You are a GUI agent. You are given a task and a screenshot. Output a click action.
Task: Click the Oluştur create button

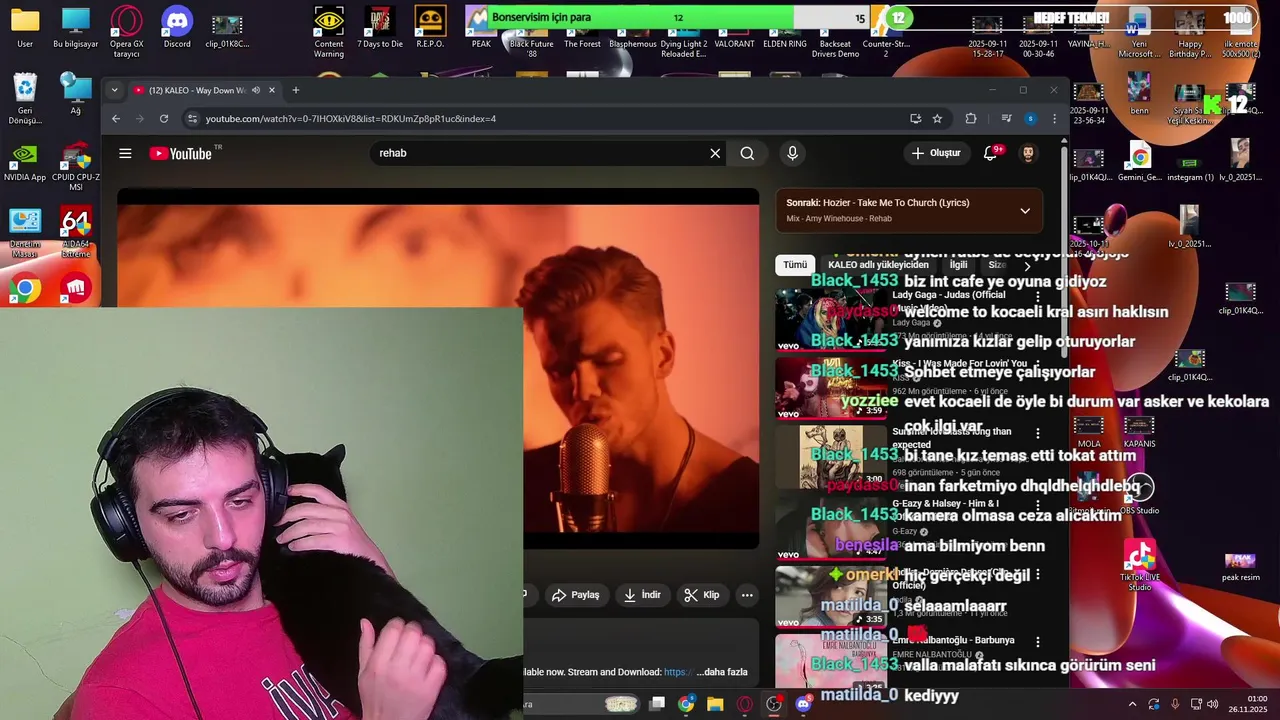(x=936, y=153)
